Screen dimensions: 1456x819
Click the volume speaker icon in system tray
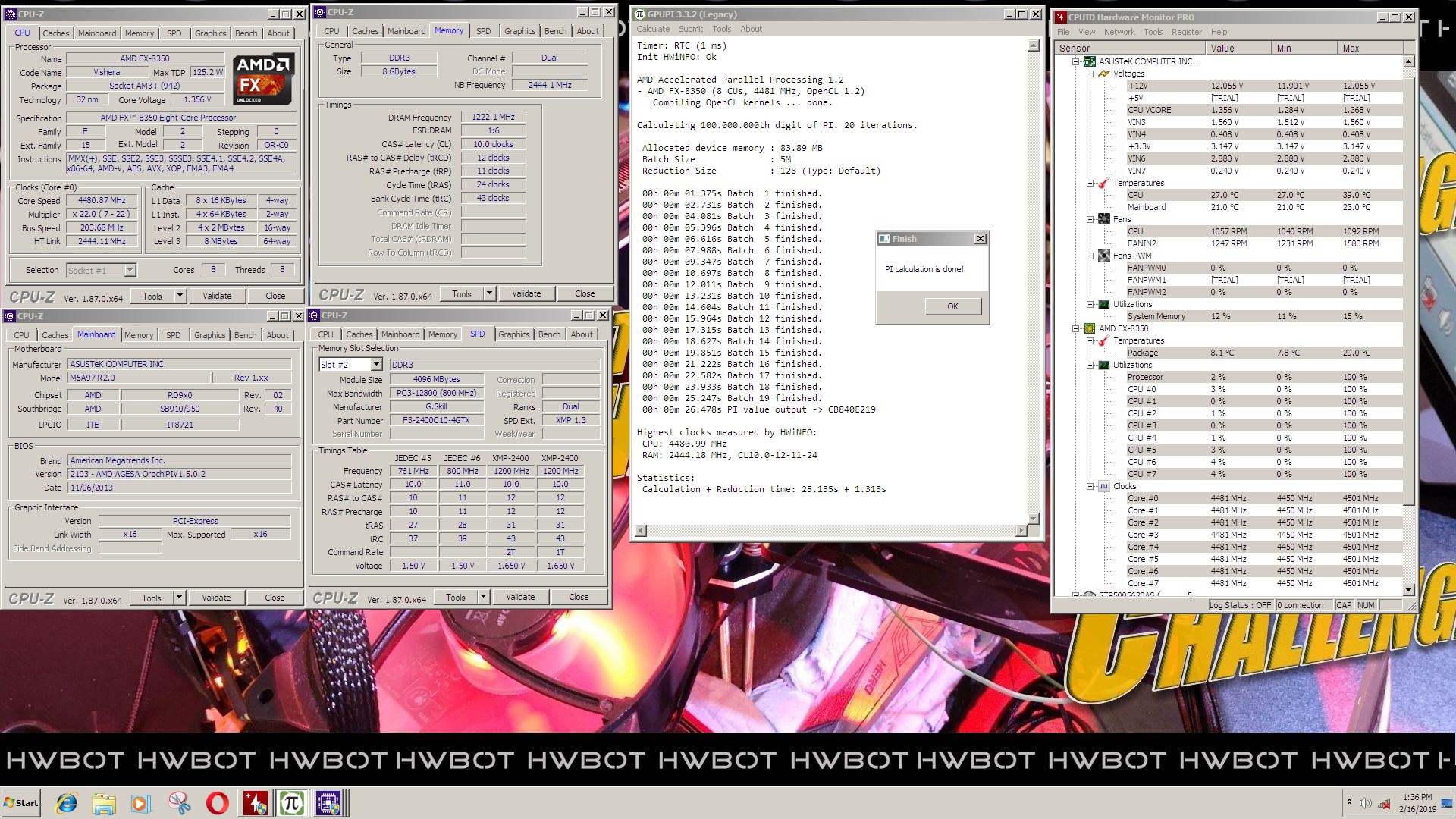click(x=1366, y=803)
